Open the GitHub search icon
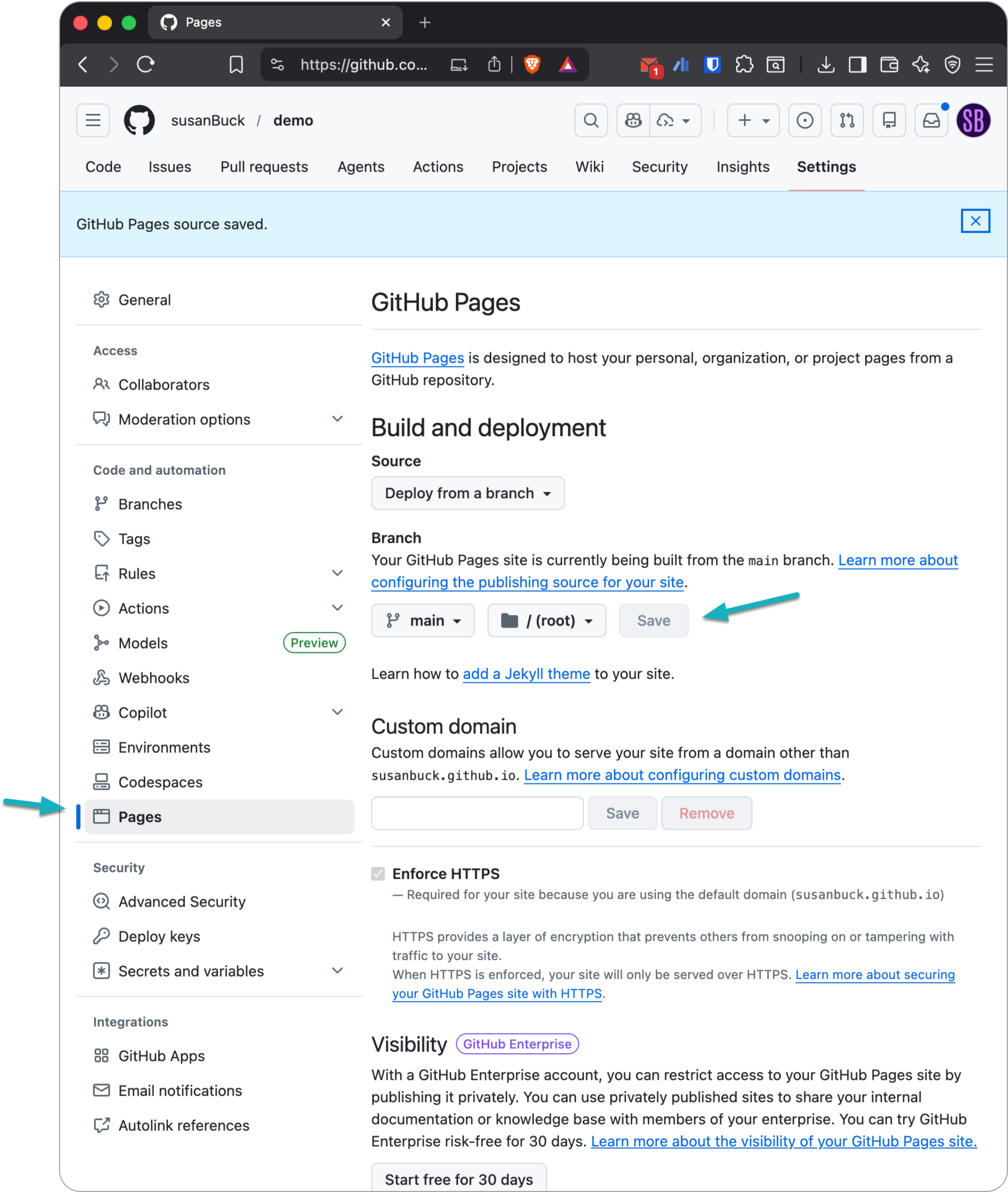This screenshot has height=1192, width=1008. (591, 121)
